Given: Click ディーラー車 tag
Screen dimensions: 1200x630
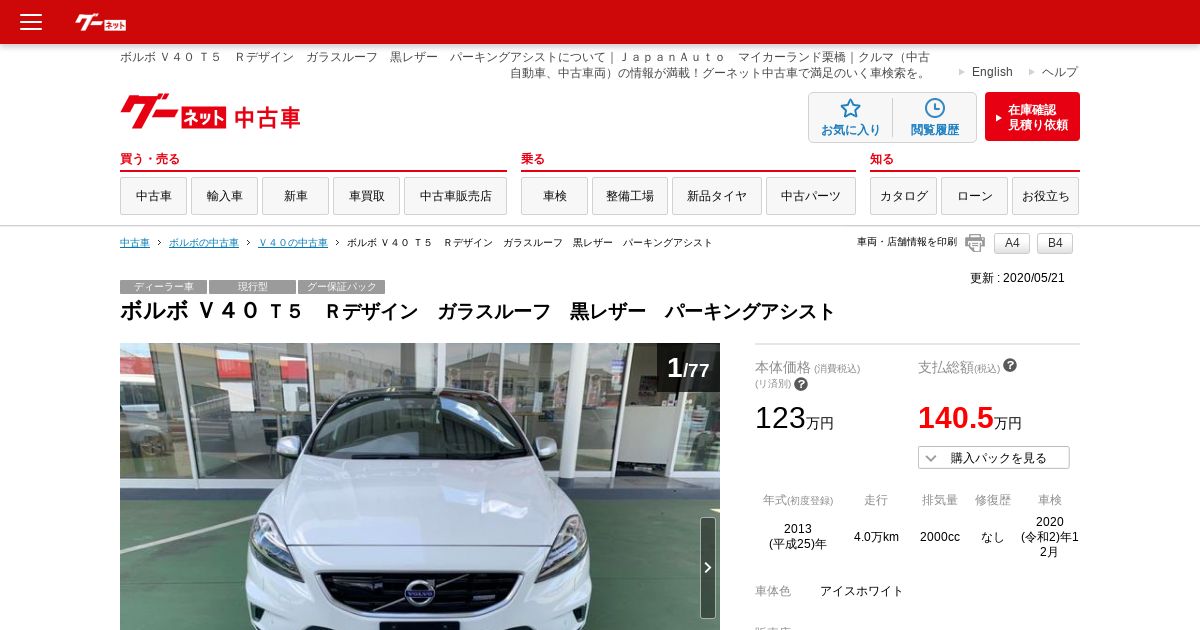Looking at the screenshot, I should pyautogui.click(x=163, y=287).
